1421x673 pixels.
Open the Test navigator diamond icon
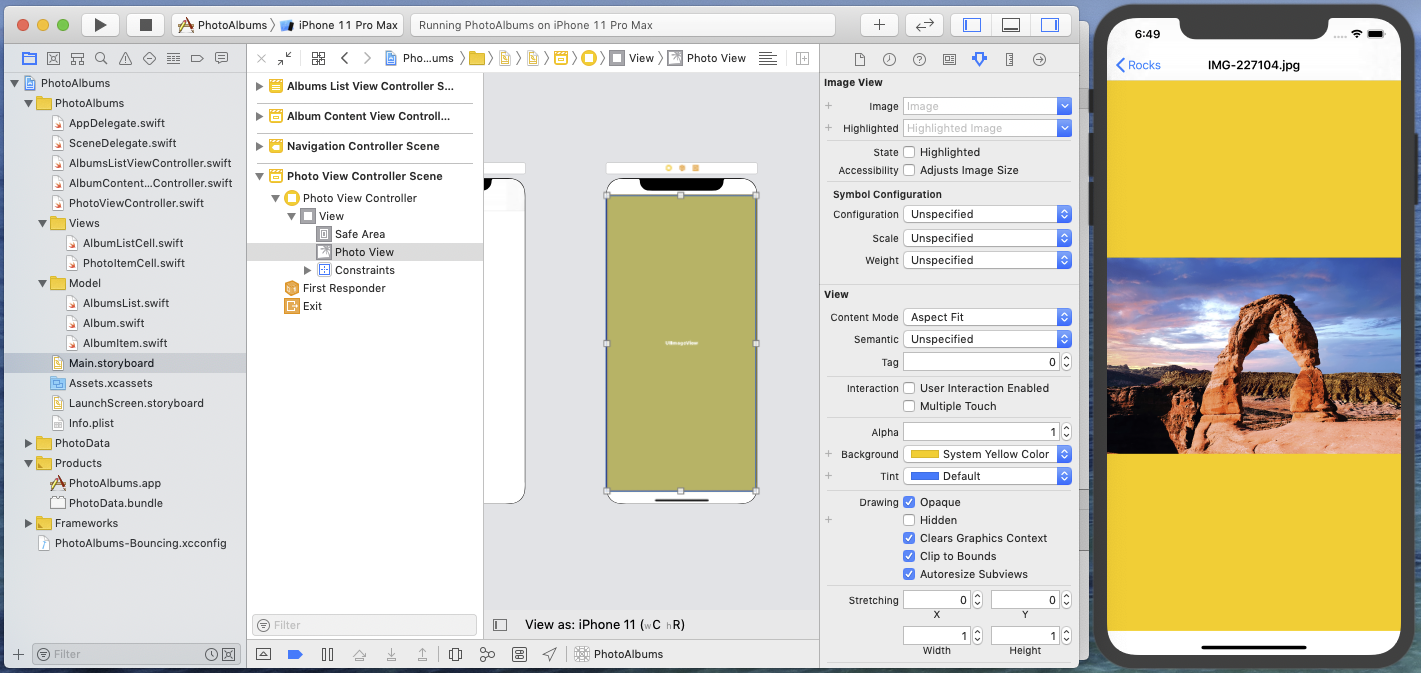(150, 58)
